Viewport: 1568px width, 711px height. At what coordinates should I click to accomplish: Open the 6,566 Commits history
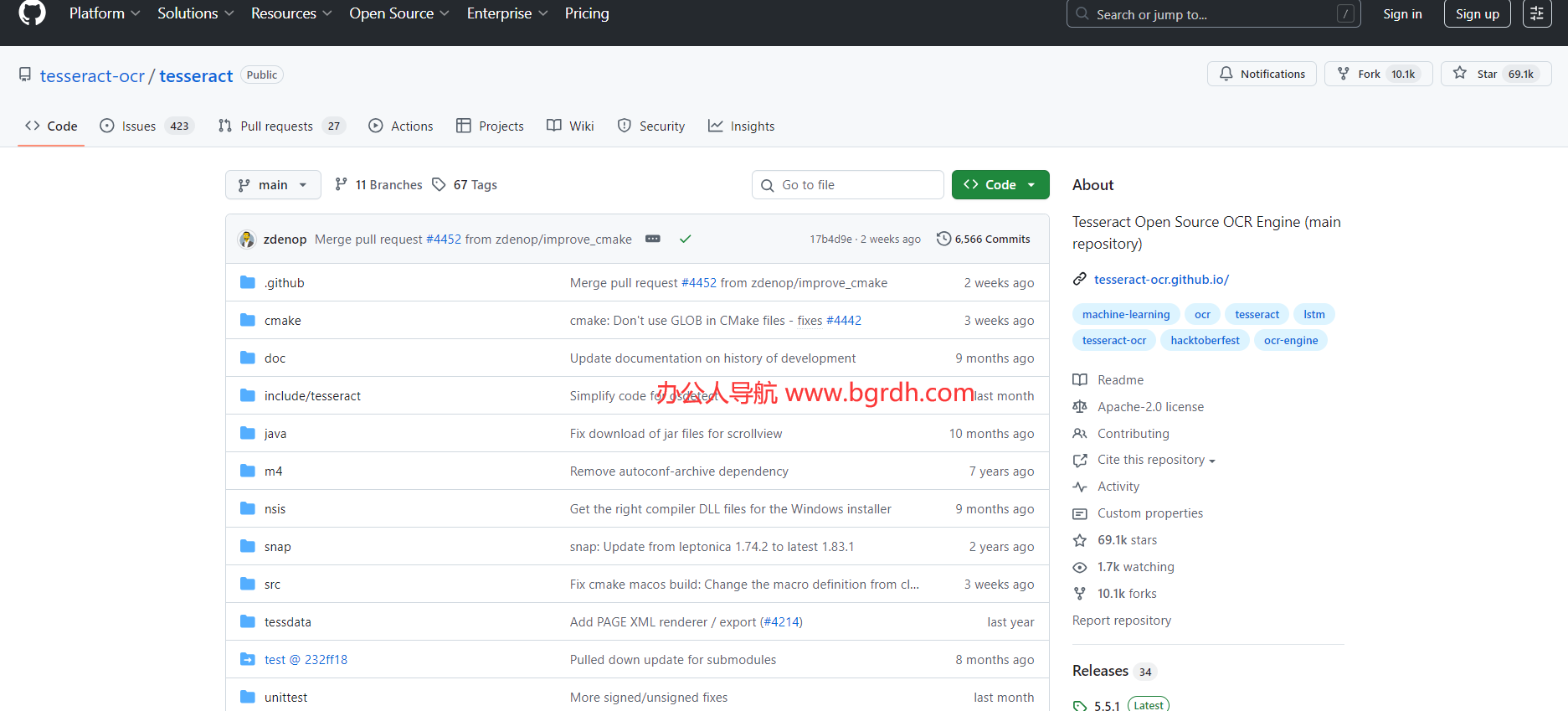click(x=984, y=239)
